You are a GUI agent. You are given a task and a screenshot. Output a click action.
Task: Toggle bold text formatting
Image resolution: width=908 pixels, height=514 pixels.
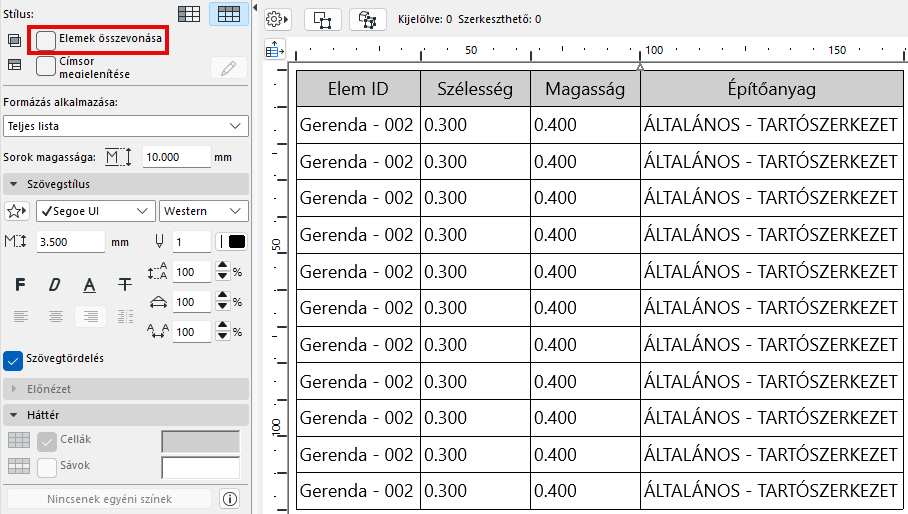point(20,285)
